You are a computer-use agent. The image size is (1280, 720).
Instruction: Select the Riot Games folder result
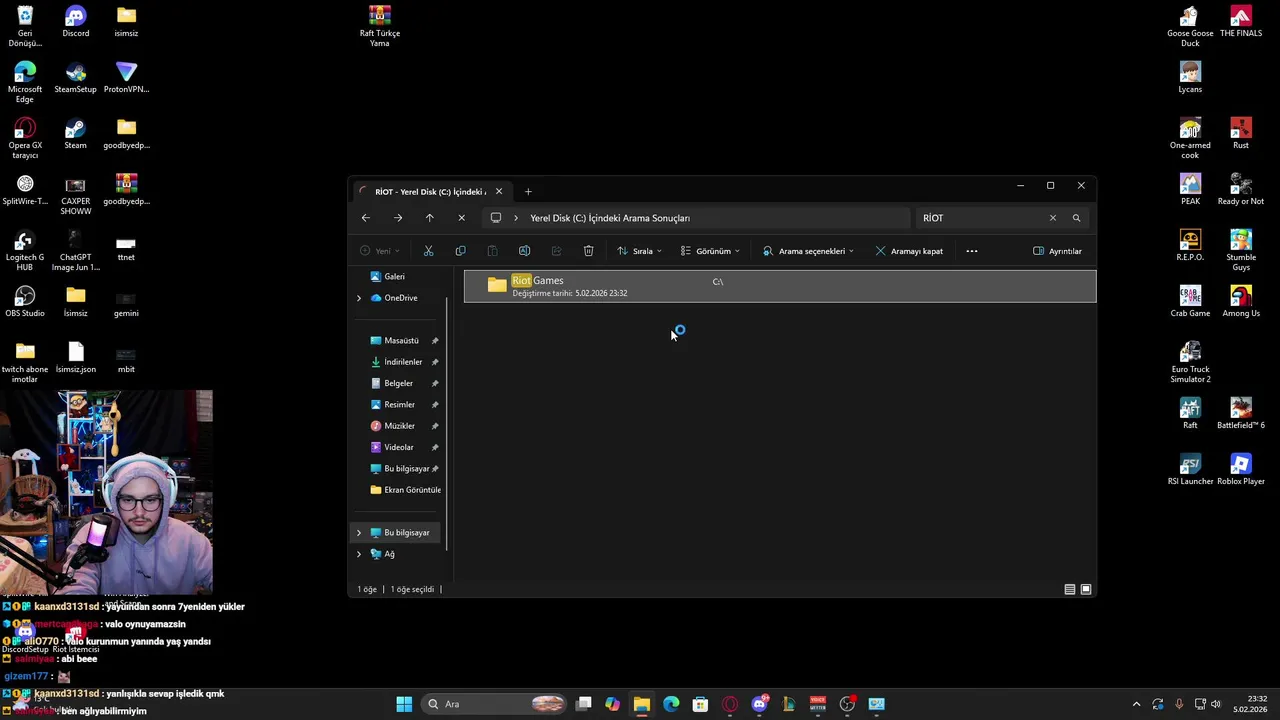click(x=780, y=286)
